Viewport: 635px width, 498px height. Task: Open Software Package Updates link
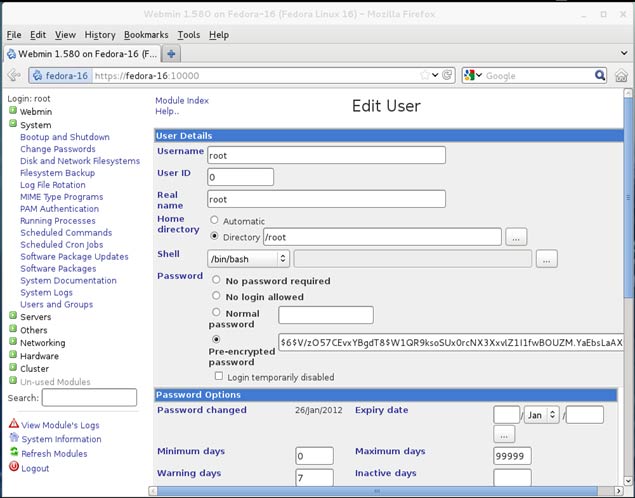click(74, 257)
